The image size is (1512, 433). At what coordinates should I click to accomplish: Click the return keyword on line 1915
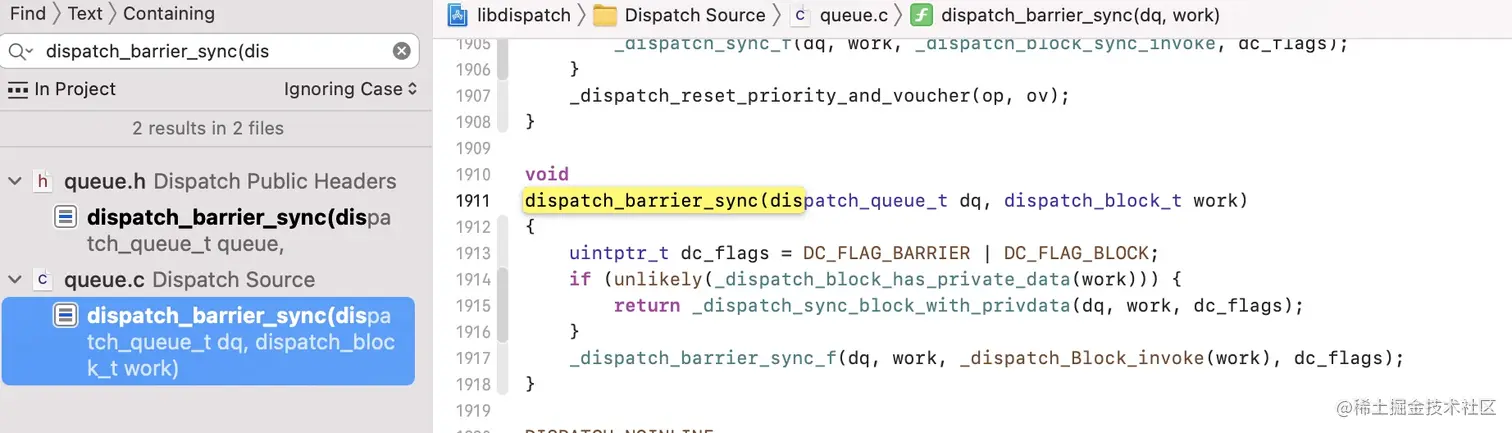[x=646, y=305]
